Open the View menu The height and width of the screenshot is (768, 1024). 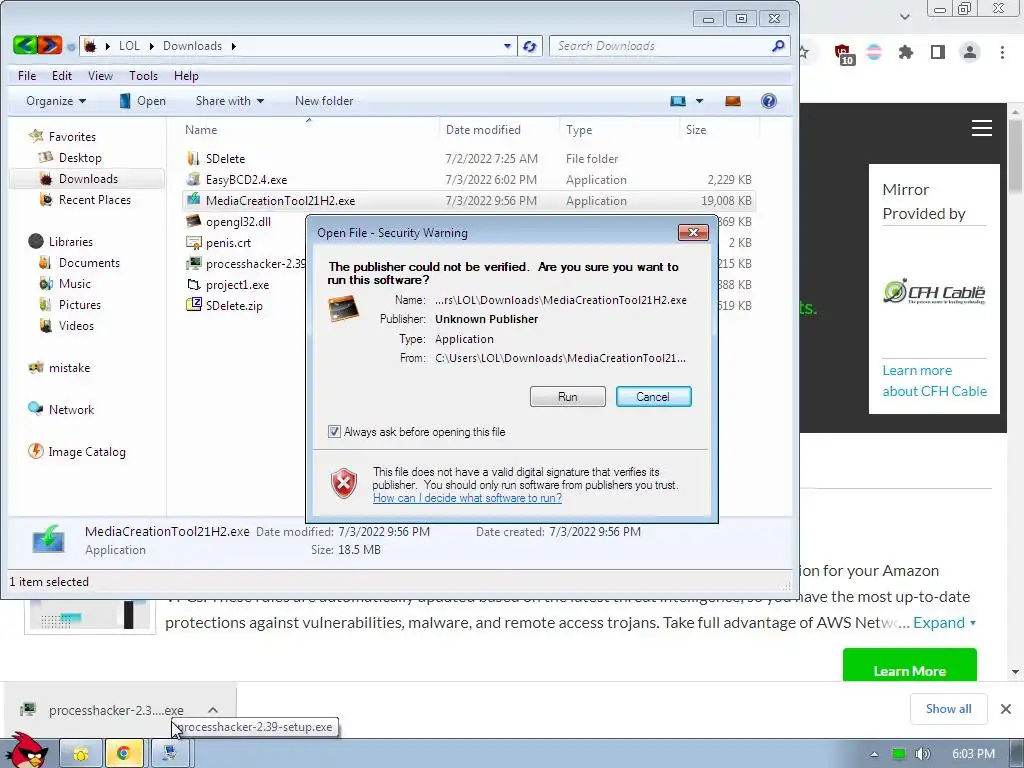100,76
